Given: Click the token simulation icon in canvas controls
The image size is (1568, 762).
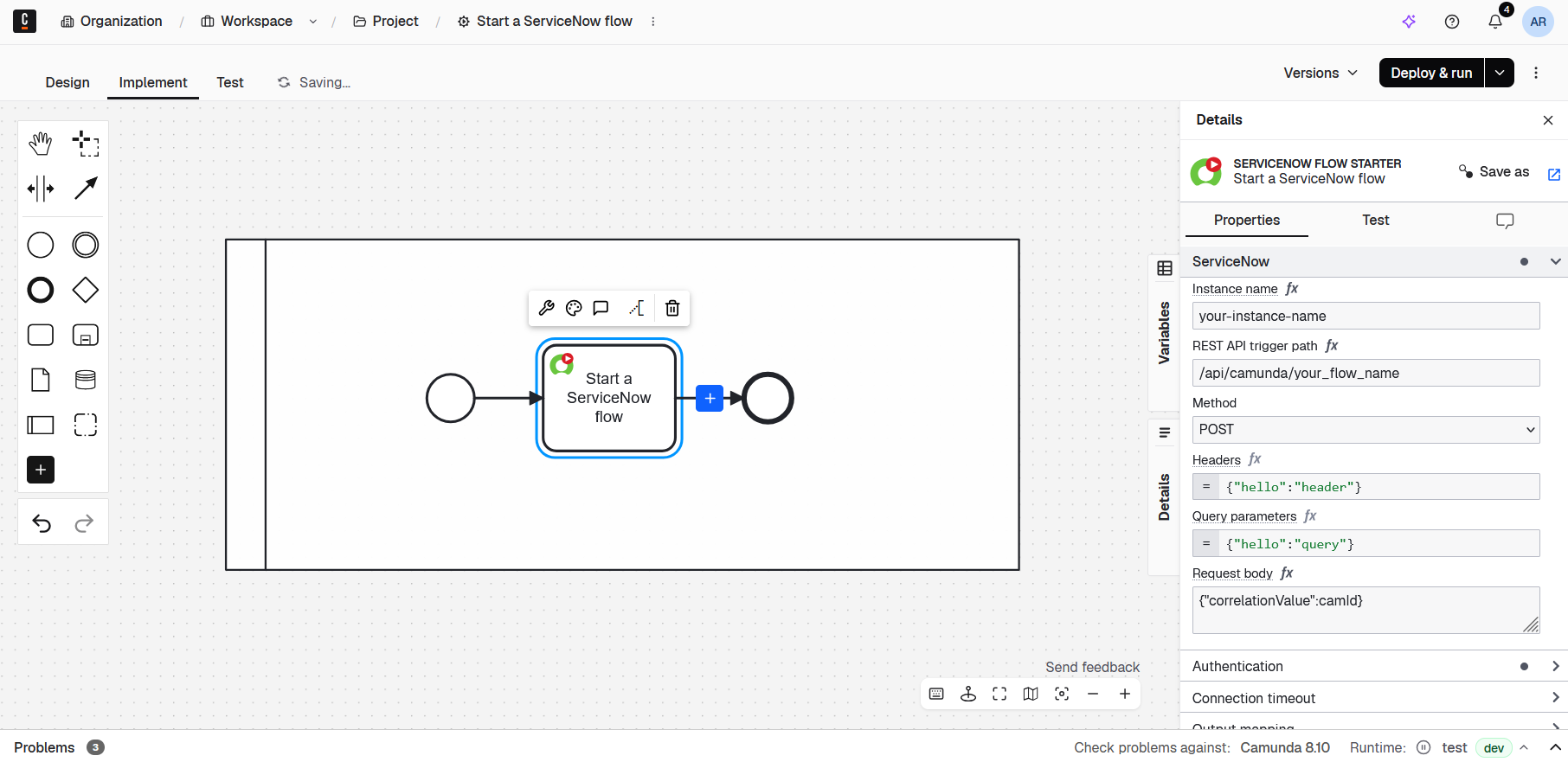Looking at the screenshot, I should pos(968,694).
